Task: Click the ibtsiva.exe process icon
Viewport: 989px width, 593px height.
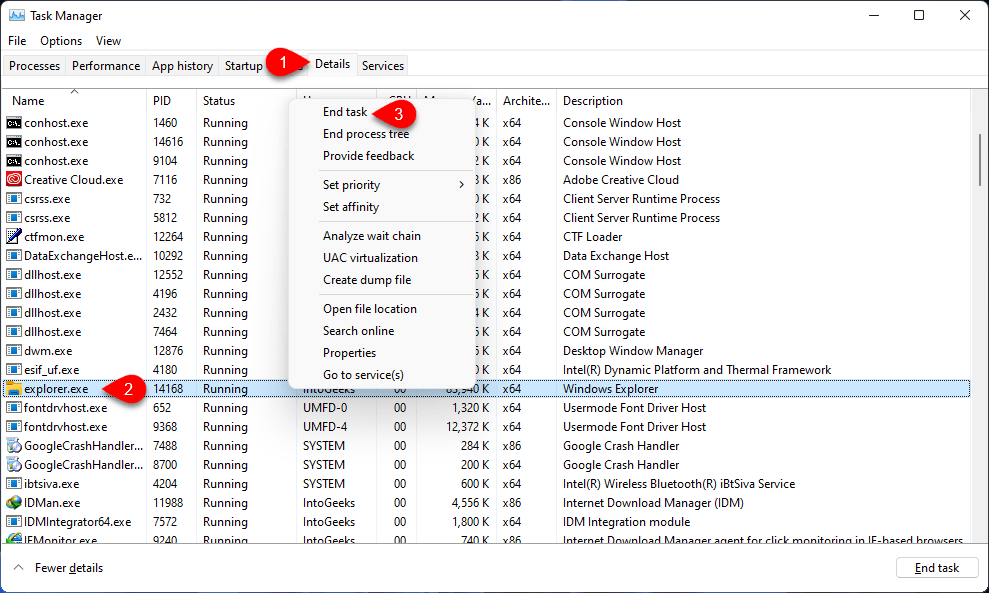Action: [x=13, y=483]
